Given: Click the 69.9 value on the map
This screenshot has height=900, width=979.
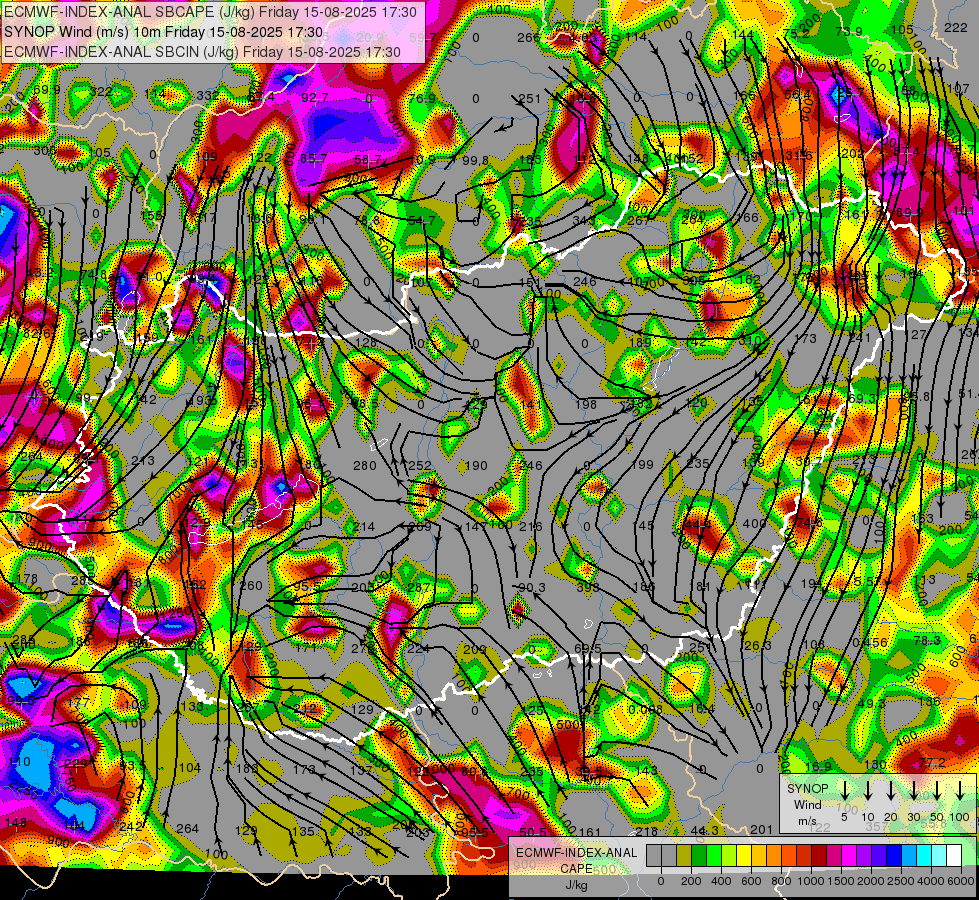Looking at the screenshot, I should coord(47,90).
